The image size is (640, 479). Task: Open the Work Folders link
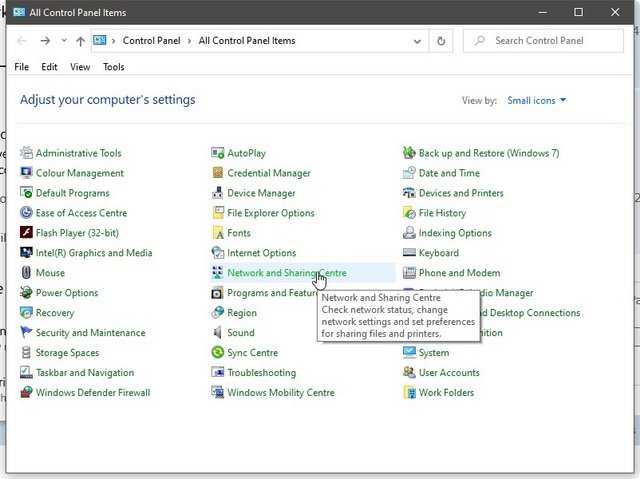click(447, 393)
